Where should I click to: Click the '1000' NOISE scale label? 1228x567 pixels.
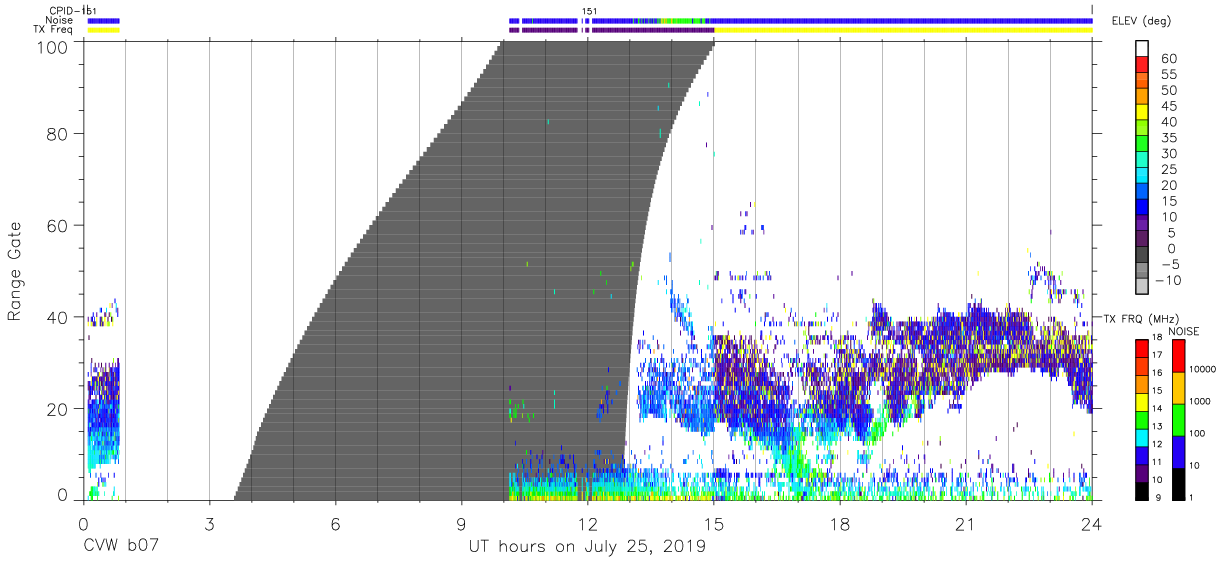[x=1199, y=402]
